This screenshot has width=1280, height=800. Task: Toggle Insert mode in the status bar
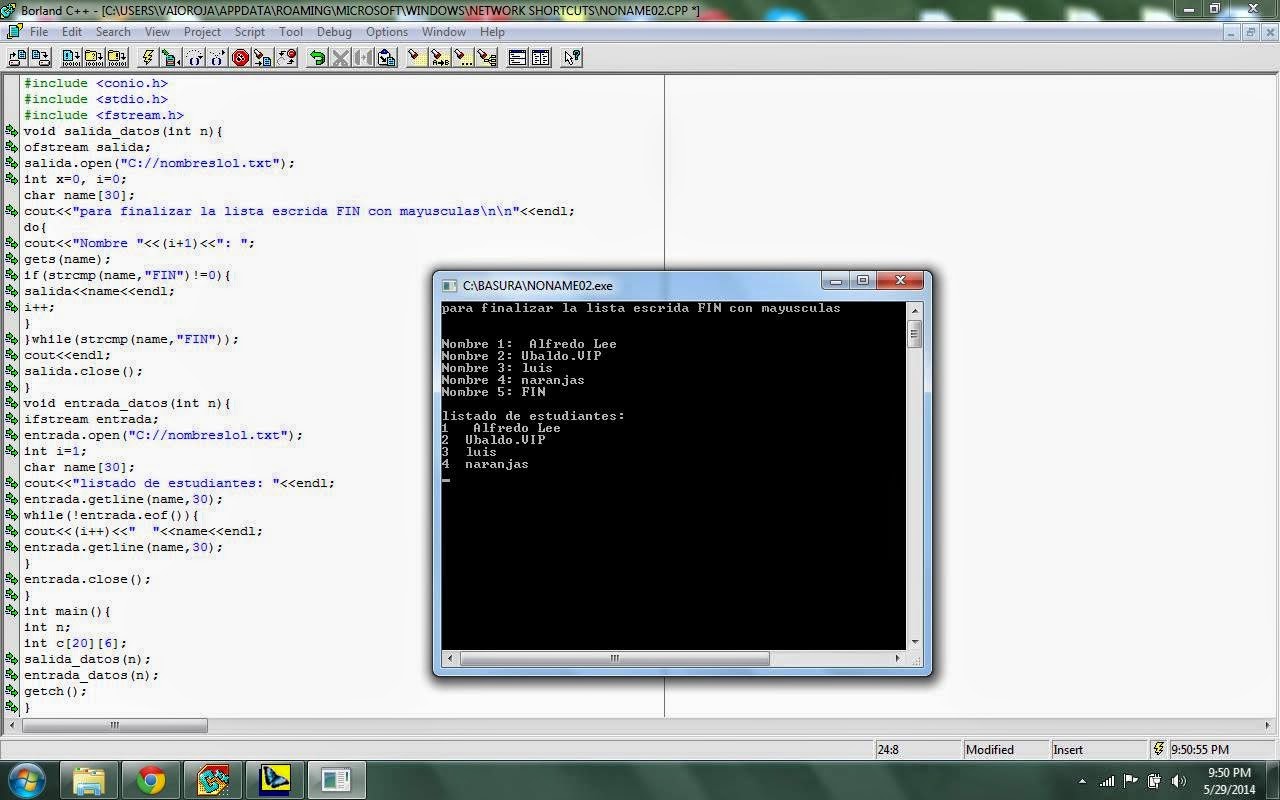click(x=1068, y=749)
